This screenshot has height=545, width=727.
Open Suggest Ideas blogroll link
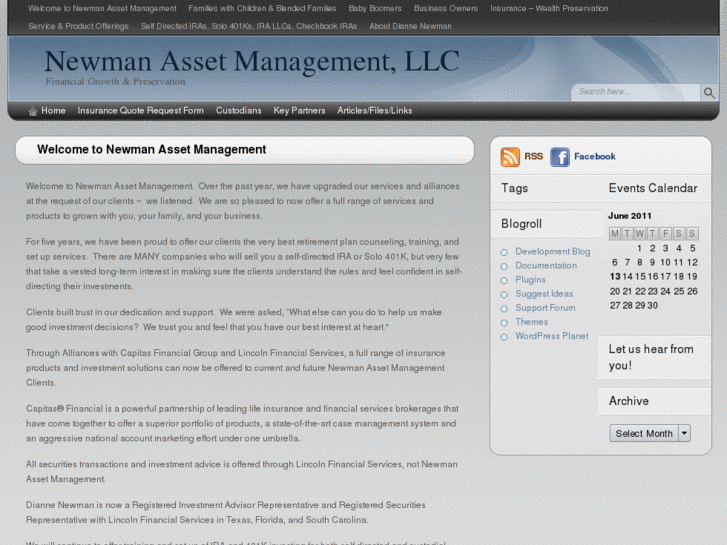click(x=544, y=294)
